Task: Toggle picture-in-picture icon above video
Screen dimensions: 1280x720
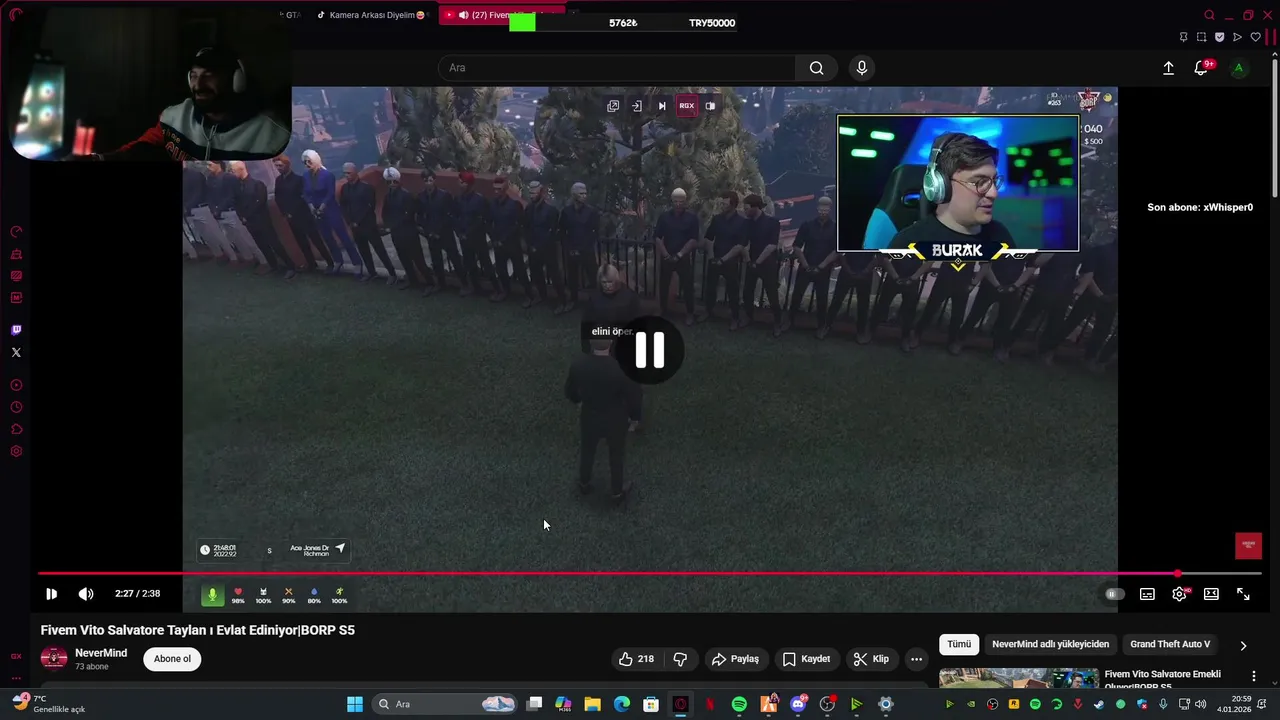Action: [710, 106]
